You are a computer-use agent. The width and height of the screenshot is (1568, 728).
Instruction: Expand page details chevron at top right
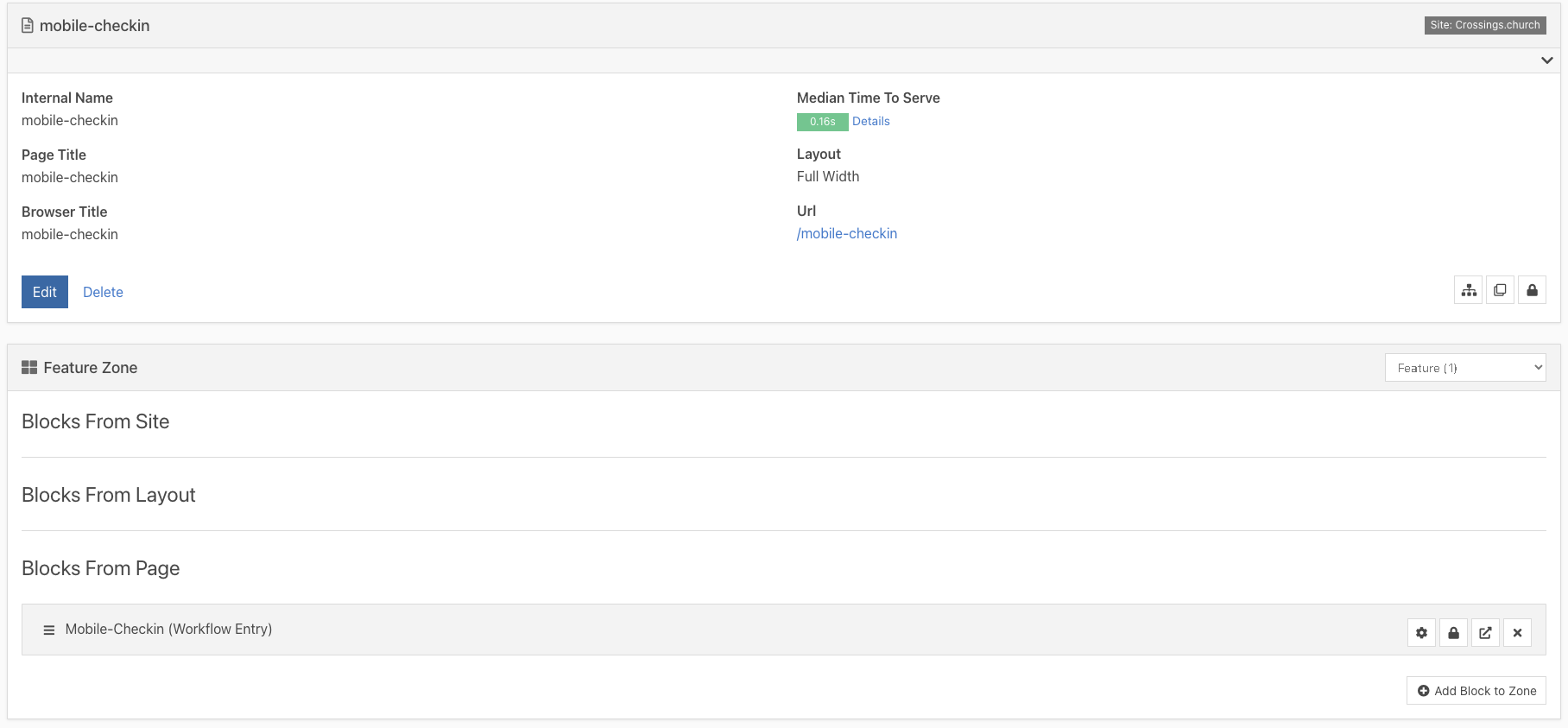pyautogui.click(x=1546, y=60)
